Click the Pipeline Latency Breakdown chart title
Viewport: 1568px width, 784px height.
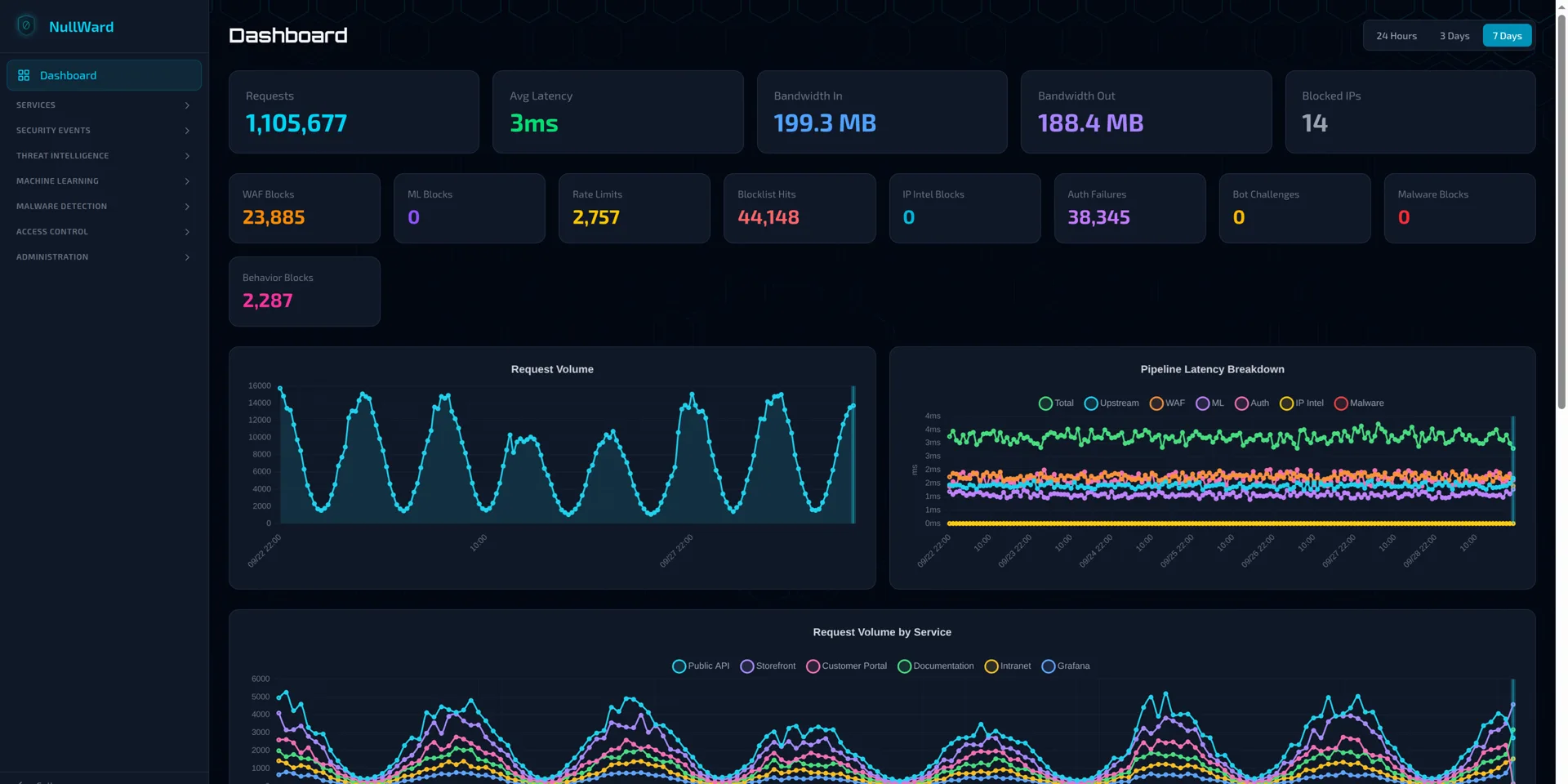pyautogui.click(x=1212, y=369)
